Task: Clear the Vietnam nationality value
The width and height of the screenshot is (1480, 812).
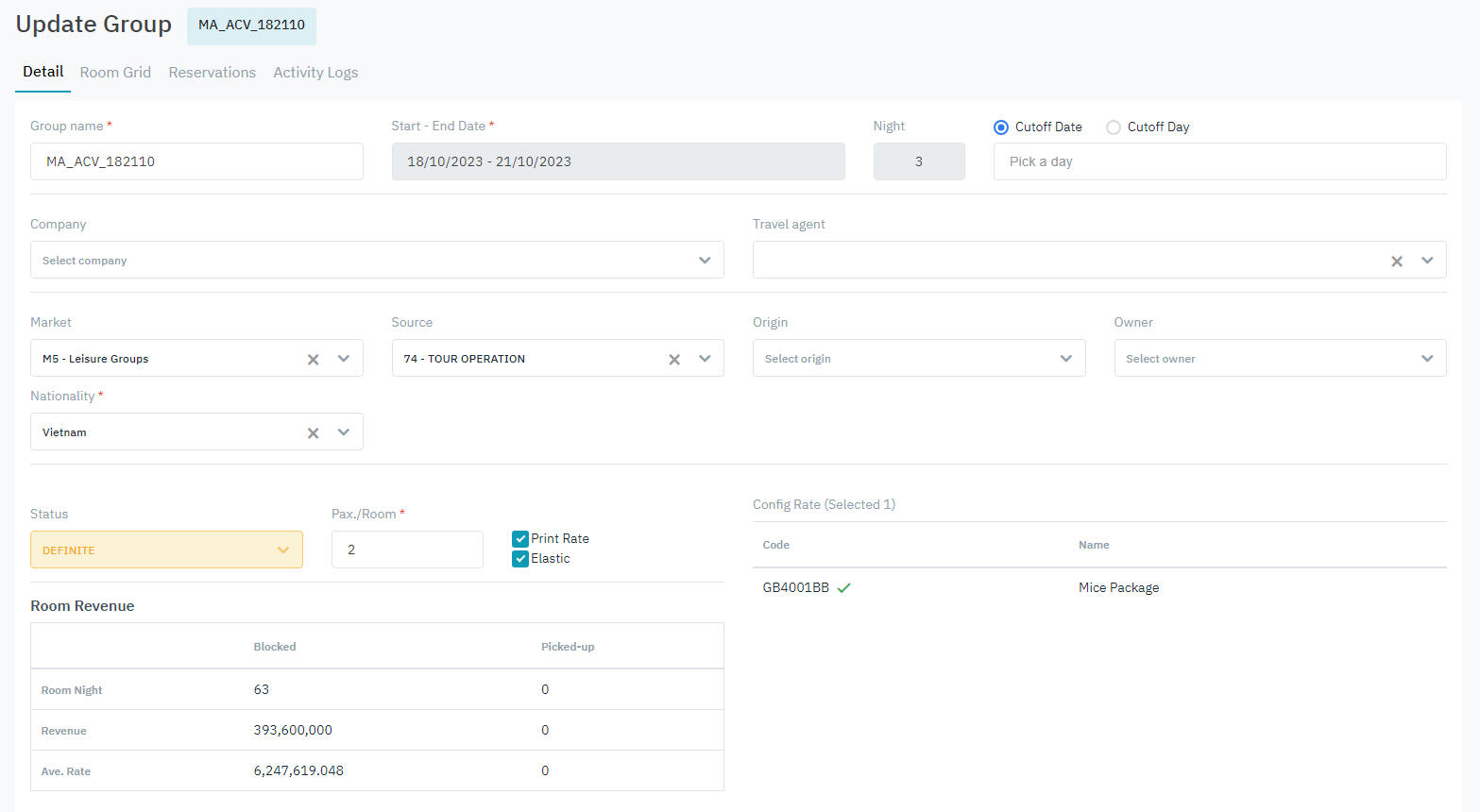Action: [313, 433]
